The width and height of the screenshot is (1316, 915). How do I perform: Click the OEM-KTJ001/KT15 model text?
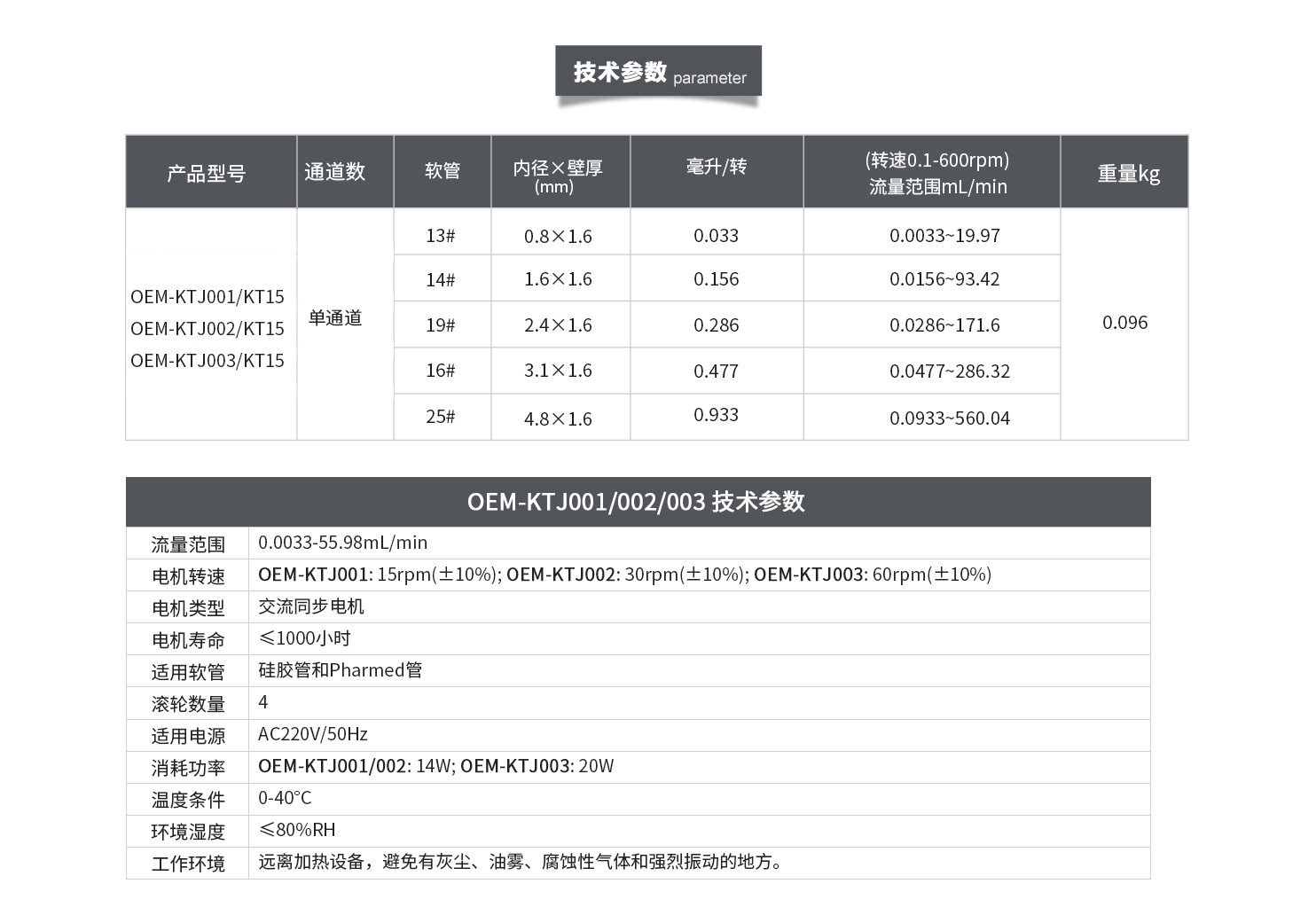[x=208, y=297]
